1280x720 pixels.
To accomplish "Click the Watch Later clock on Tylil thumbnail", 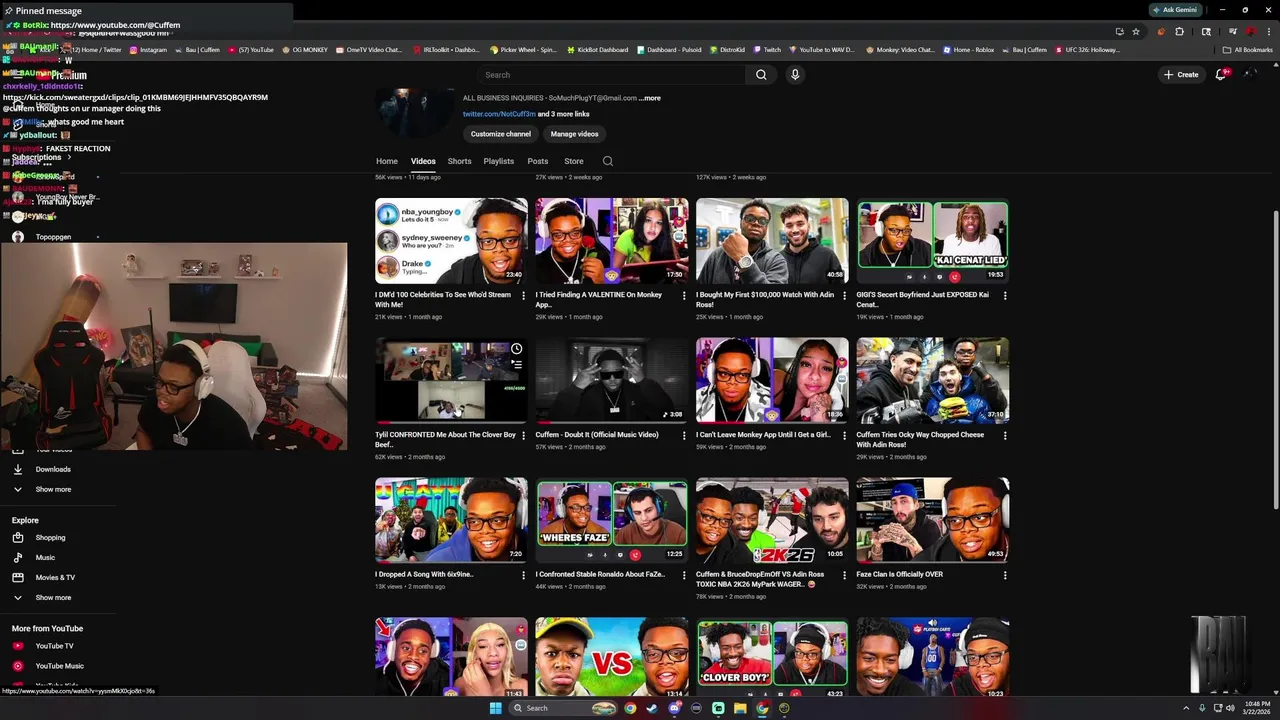I will tap(516, 349).
